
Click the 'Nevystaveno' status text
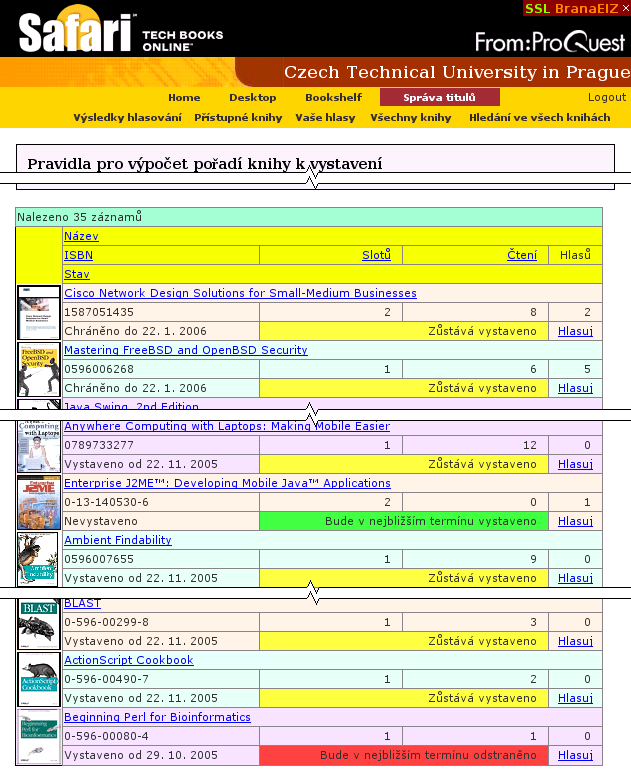pyautogui.click(x=101, y=521)
